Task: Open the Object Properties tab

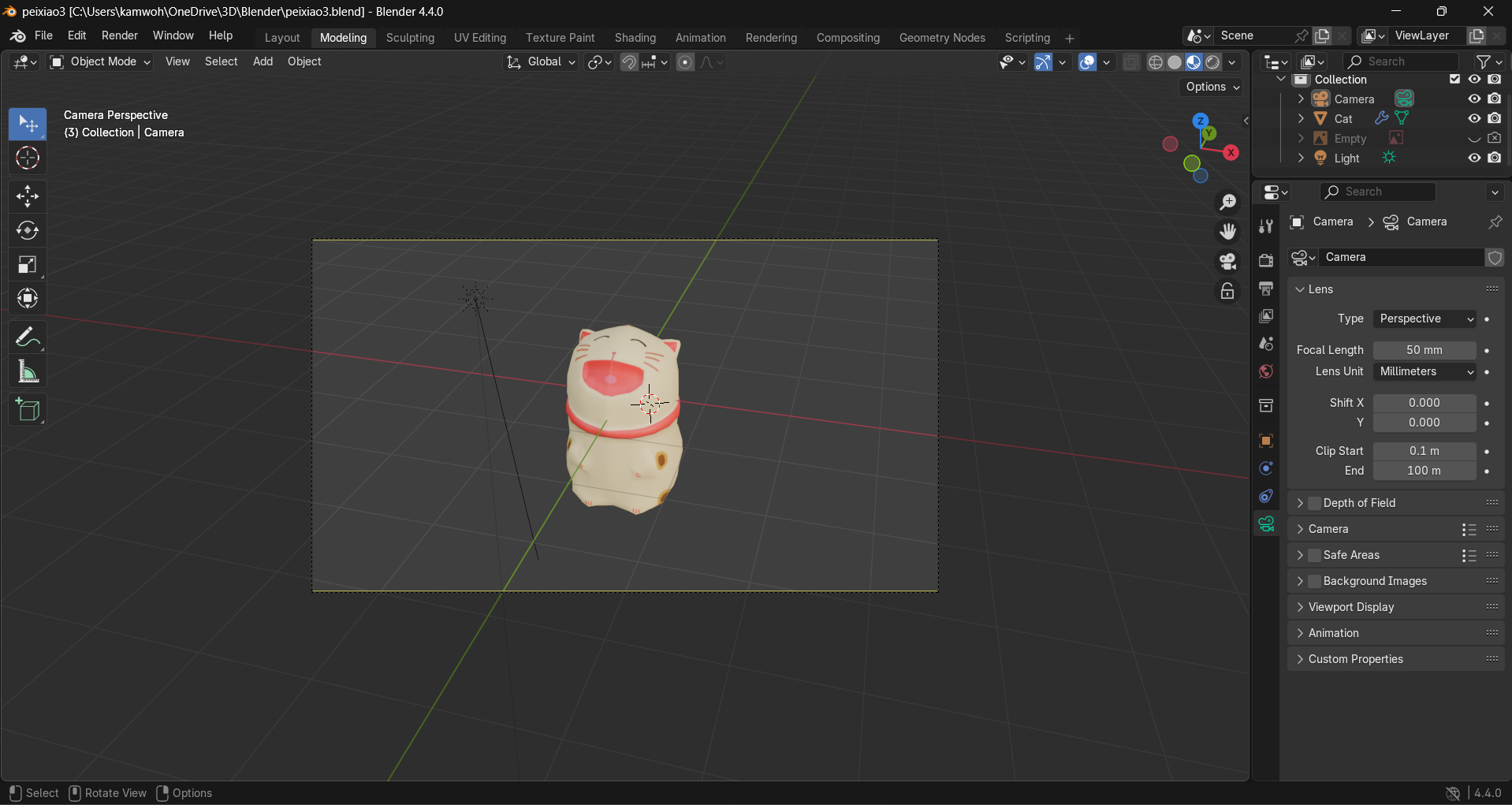Action: point(1266,440)
